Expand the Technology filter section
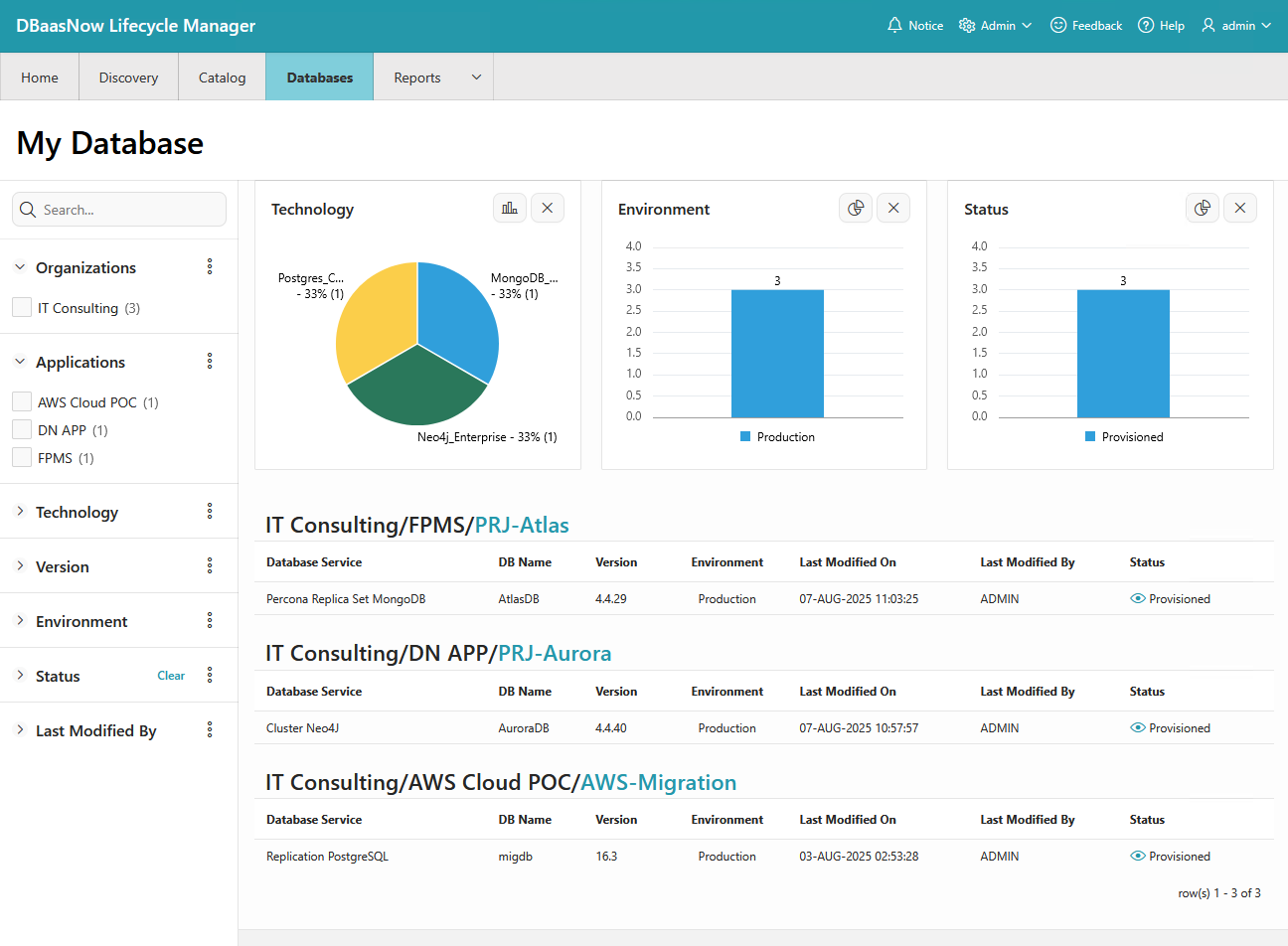Image resolution: width=1288 pixels, height=946 pixels. [x=20, y=511]
